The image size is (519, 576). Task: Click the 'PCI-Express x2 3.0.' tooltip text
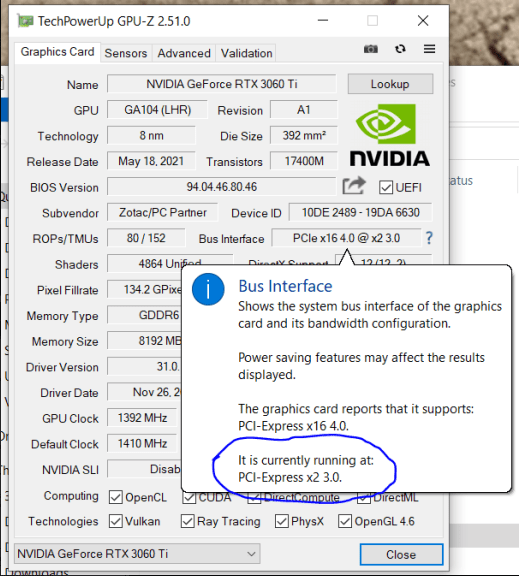coord(290,477)
